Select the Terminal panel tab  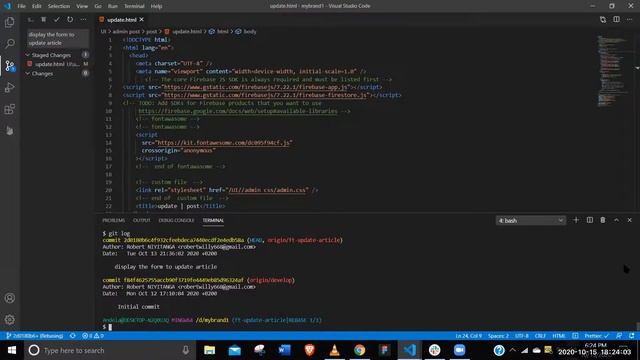pyautogui.click(x=213, y=220)
